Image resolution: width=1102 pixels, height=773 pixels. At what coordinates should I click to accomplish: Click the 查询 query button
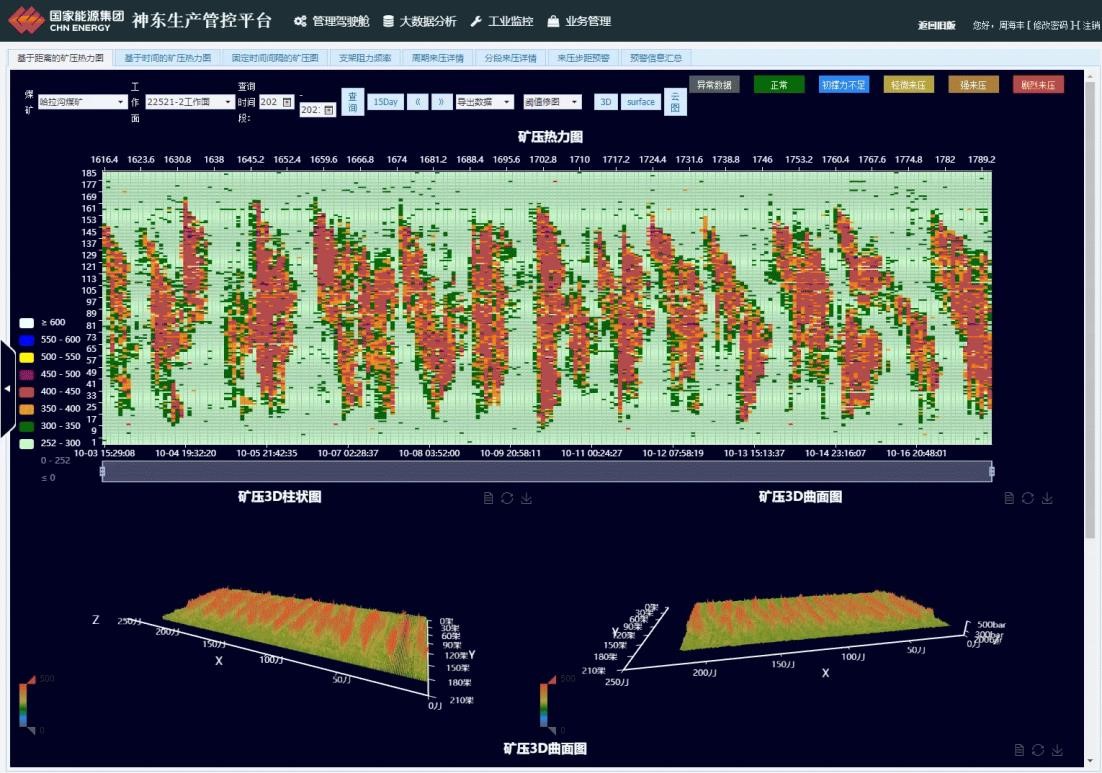click(x=353, y=102)
